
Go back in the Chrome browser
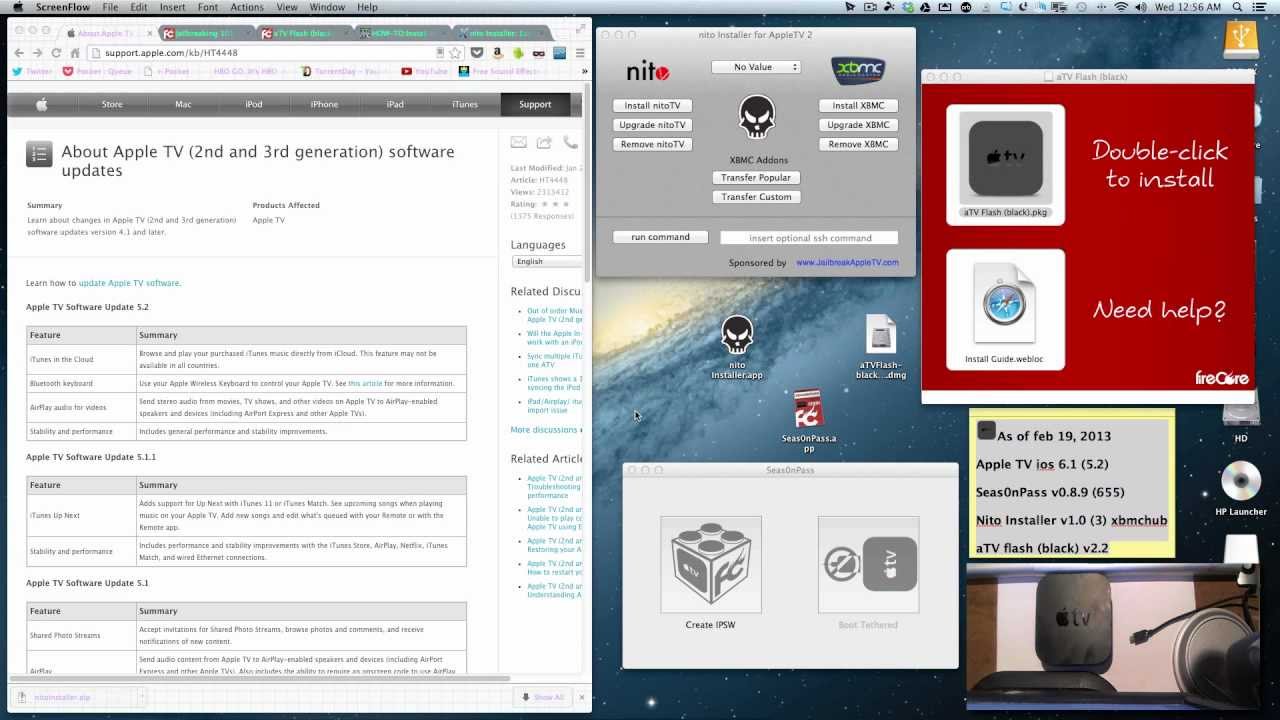(19, 53)
